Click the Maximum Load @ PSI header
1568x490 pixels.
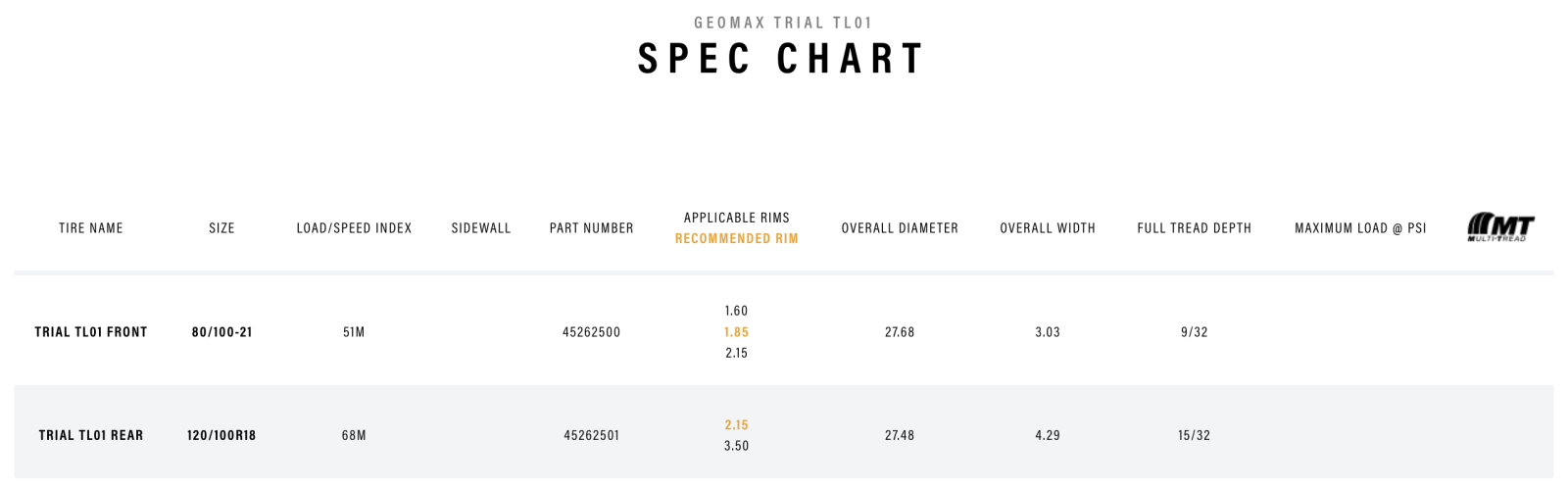point(1360,228)
